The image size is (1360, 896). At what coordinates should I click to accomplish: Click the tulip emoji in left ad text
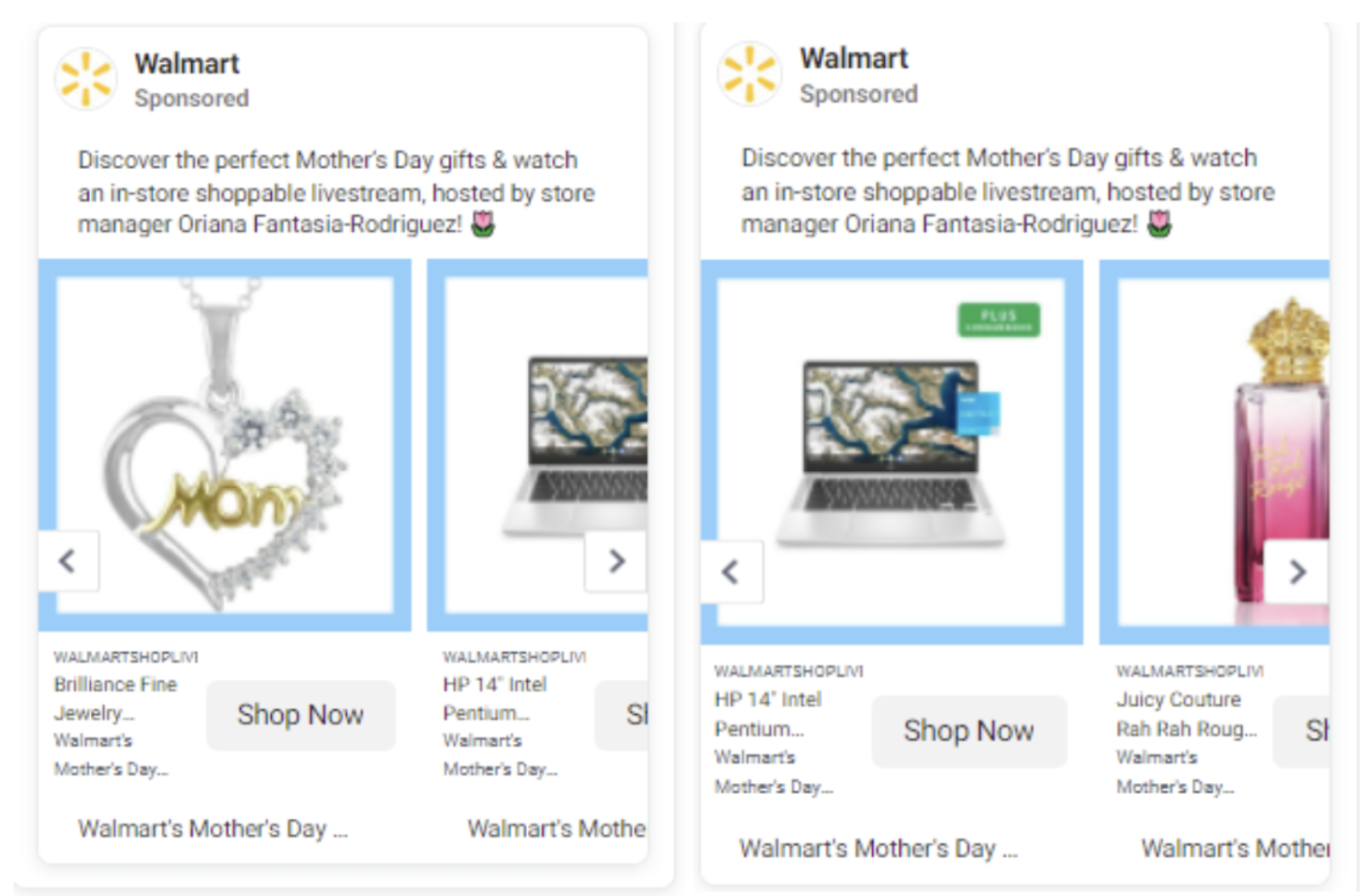coord(483,224)
